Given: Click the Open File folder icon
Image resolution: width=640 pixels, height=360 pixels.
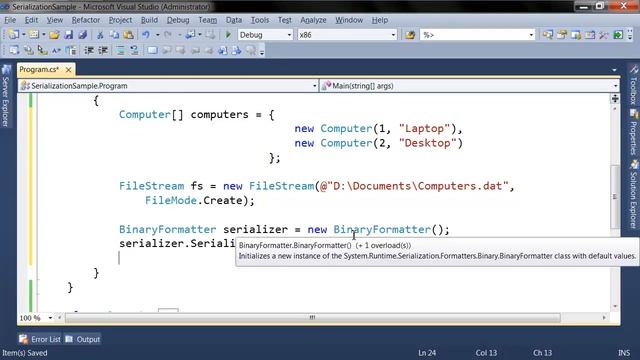Looking at the screenshot, I should coord(54,35).
